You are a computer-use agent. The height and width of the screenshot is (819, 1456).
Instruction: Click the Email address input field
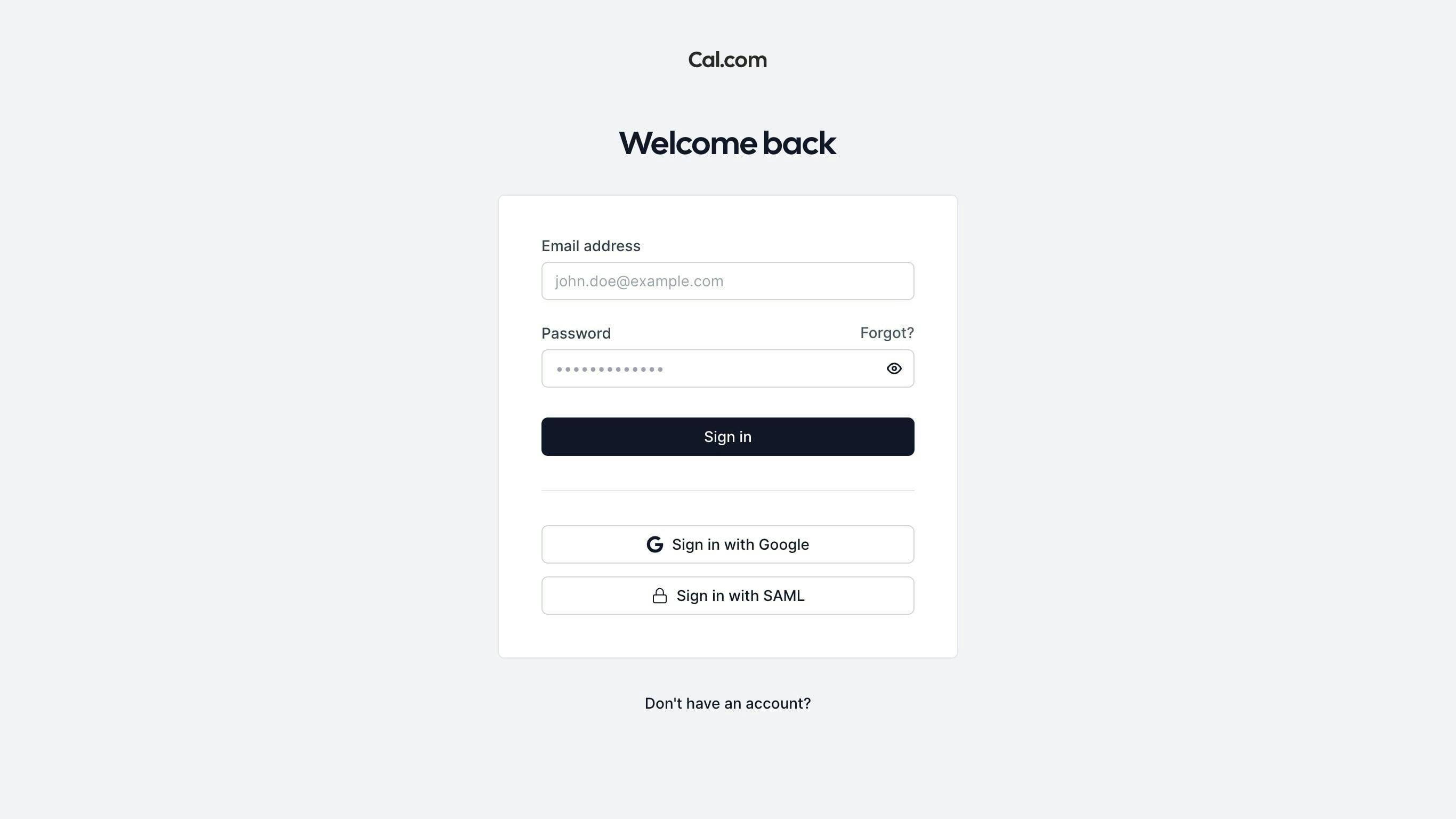click(728, 281)
